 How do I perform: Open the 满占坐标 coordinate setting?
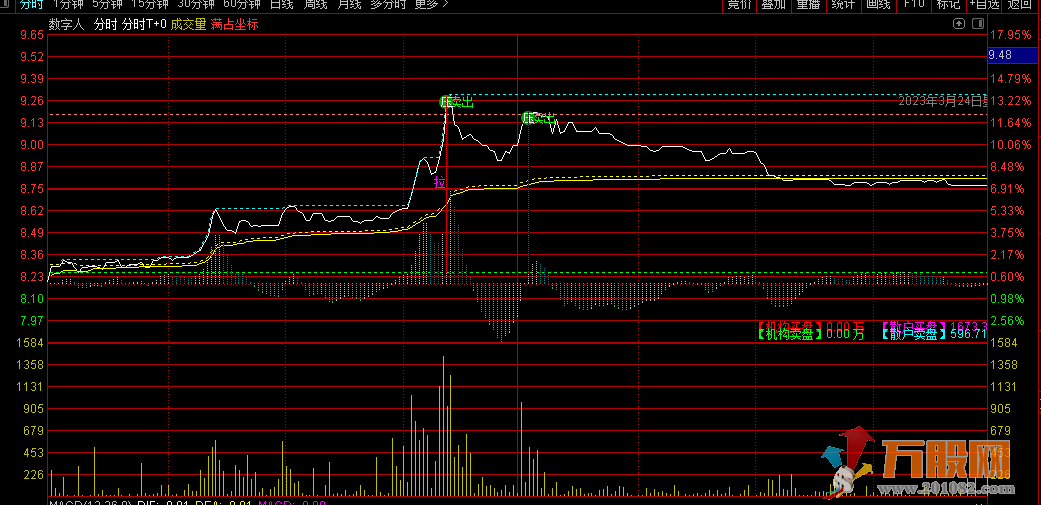point(234,24)
